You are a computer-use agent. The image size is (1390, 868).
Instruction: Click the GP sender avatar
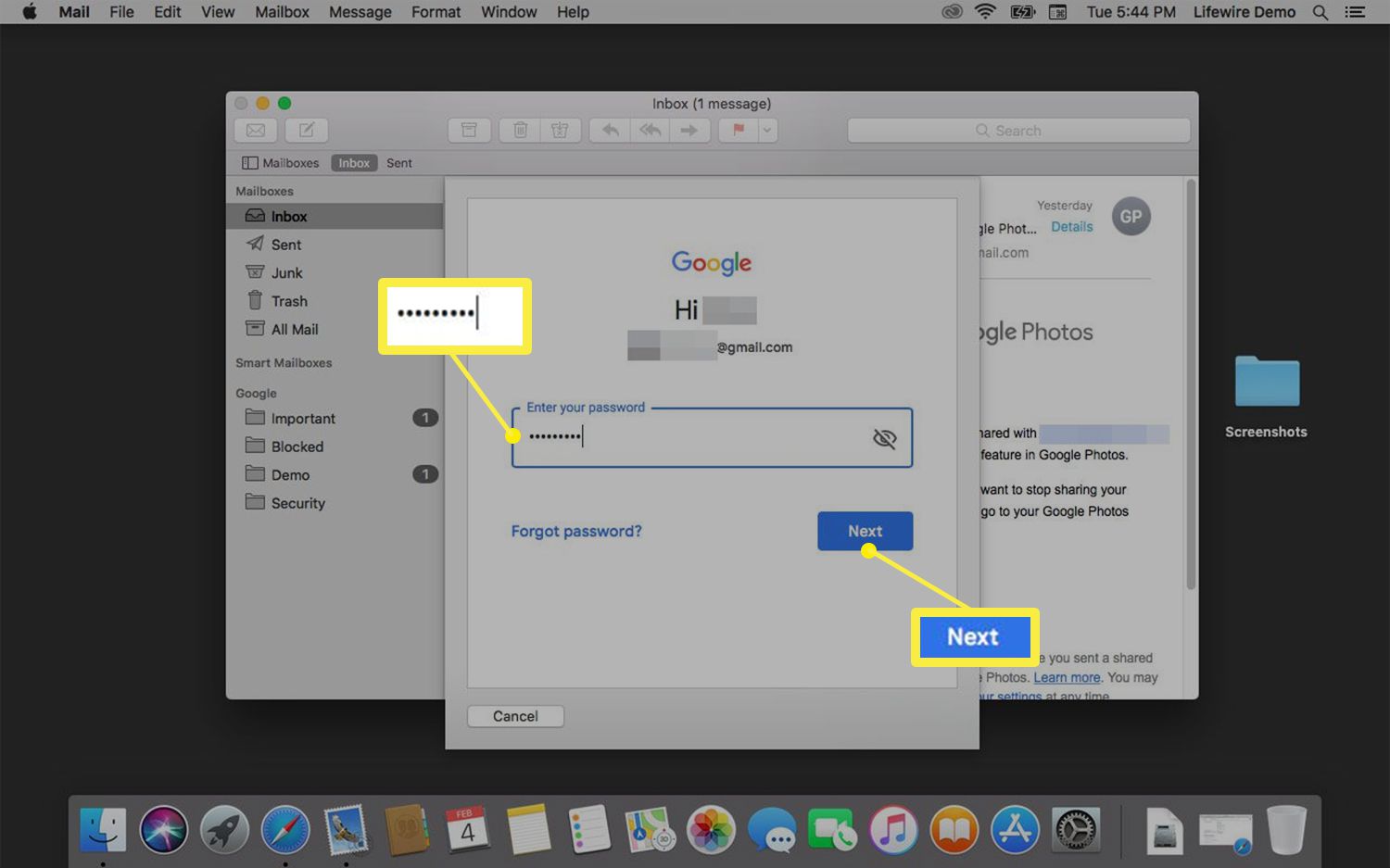click(x=1131, y=217)
